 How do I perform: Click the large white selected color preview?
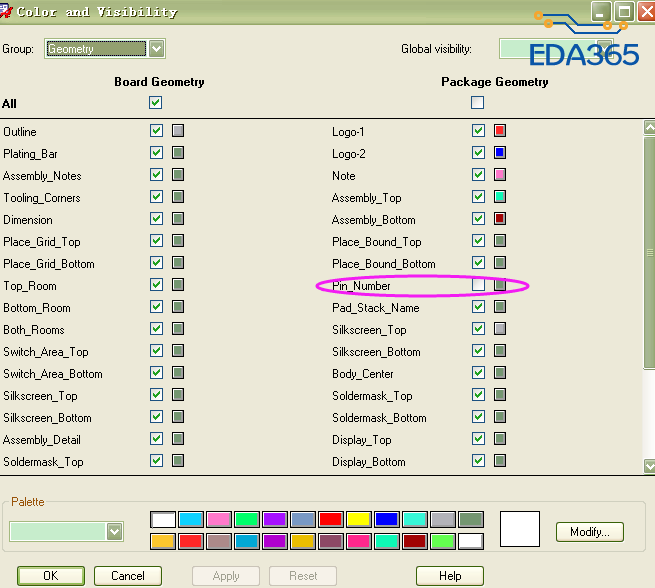(520, 529)
